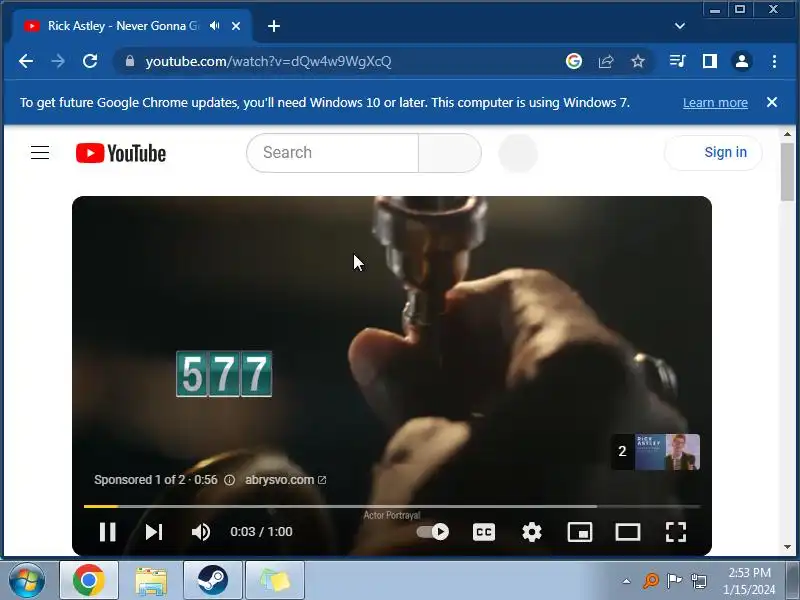Enable miniplayer mode

pos(580,532)
